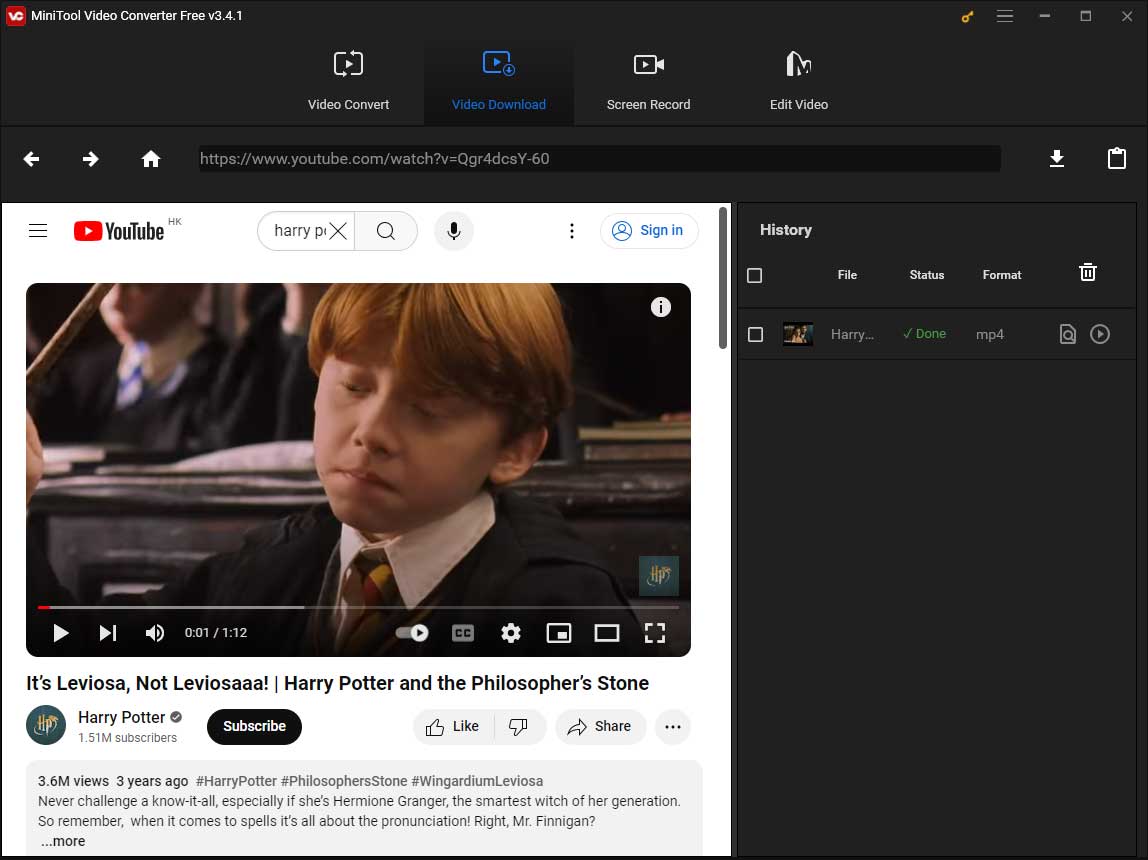Click the Harry... file name in History
1148x860 pixels.
pyautogui.click(x=852, y=334)
